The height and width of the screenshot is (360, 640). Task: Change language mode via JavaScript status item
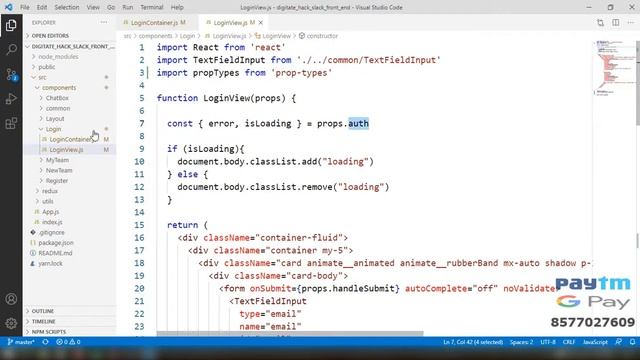595,342
